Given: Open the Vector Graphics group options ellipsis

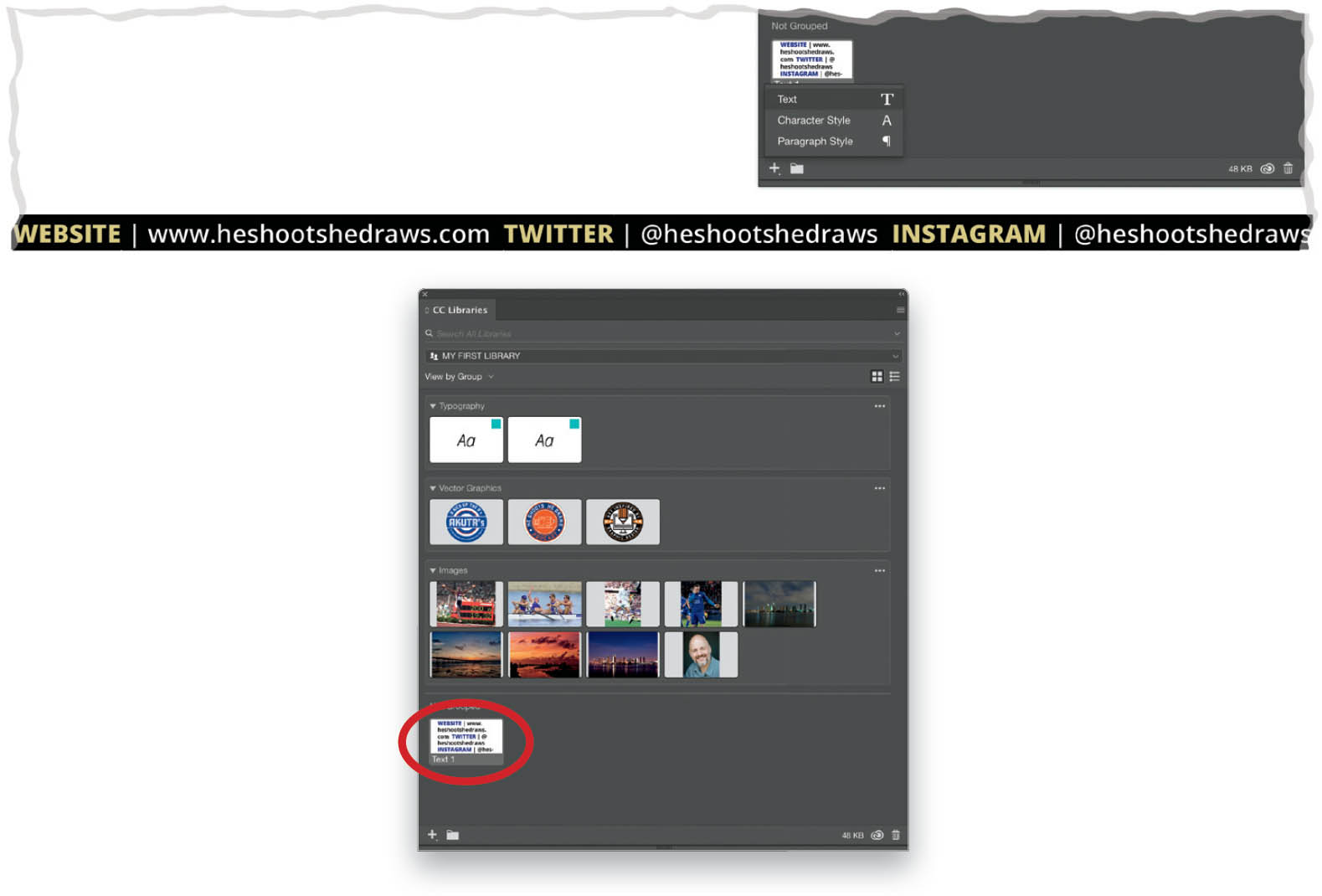Looking at the screenshot, I should [x=879, y=488].
